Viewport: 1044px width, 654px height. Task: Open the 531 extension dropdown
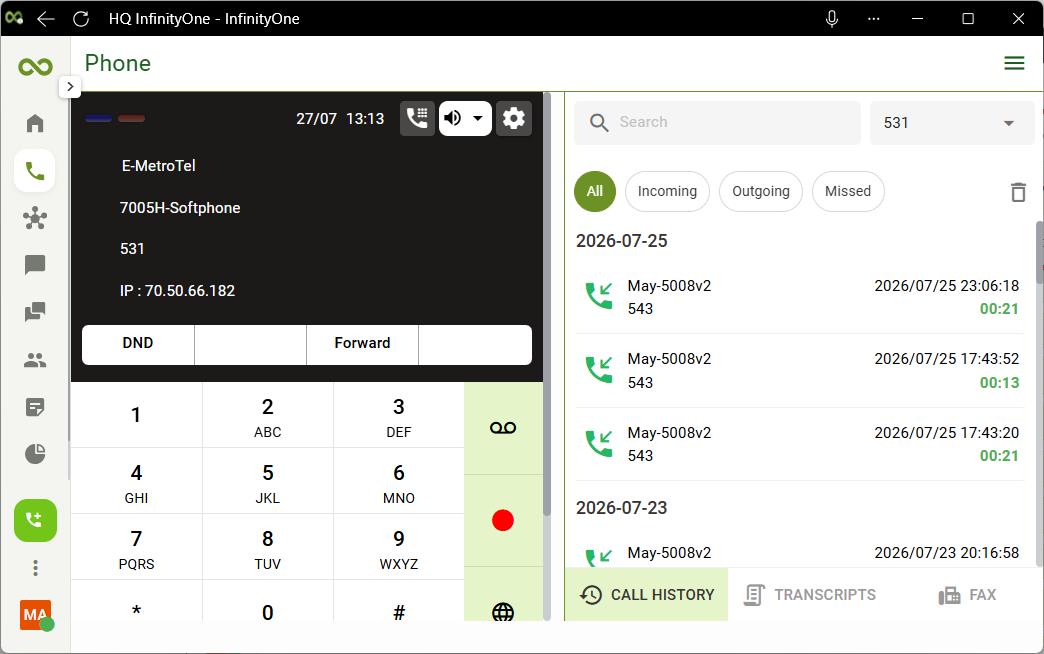pyautogui.click(x=951, y=123)
